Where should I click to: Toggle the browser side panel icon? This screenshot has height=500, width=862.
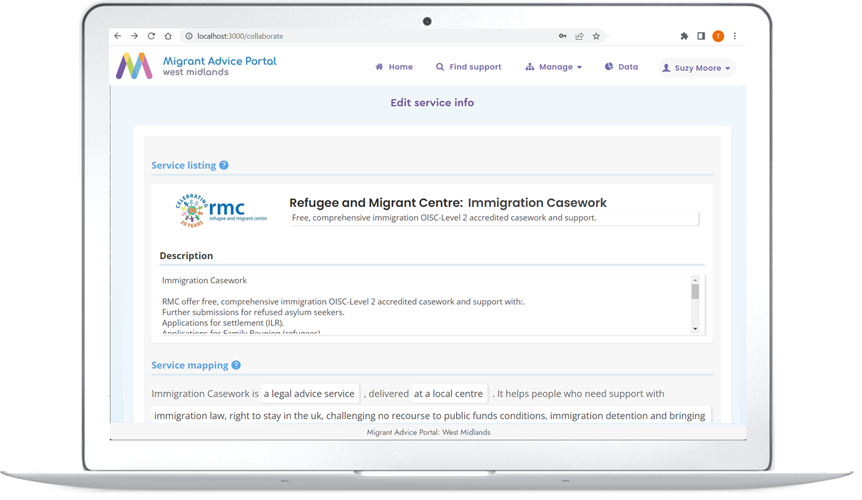(701, 36)
